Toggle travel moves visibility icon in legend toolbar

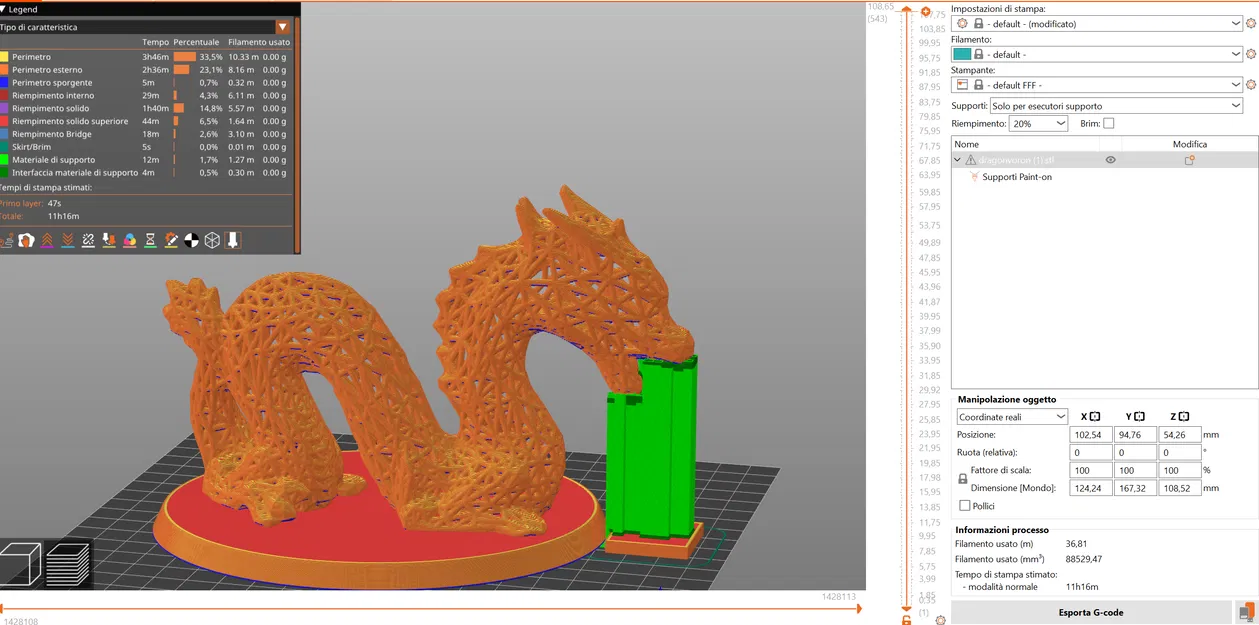[x=6, y=240]
